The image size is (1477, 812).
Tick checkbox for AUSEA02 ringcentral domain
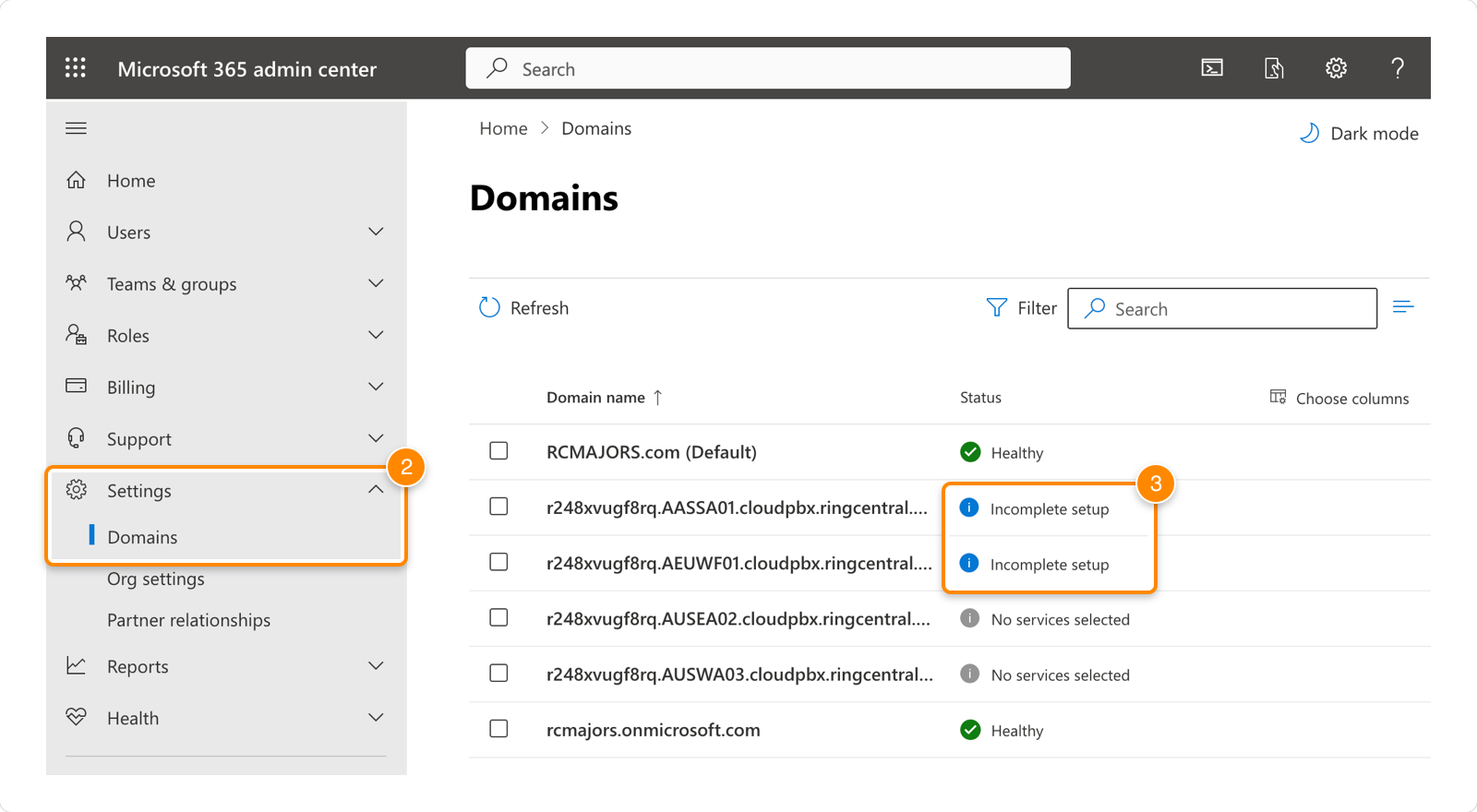(498, 618)
